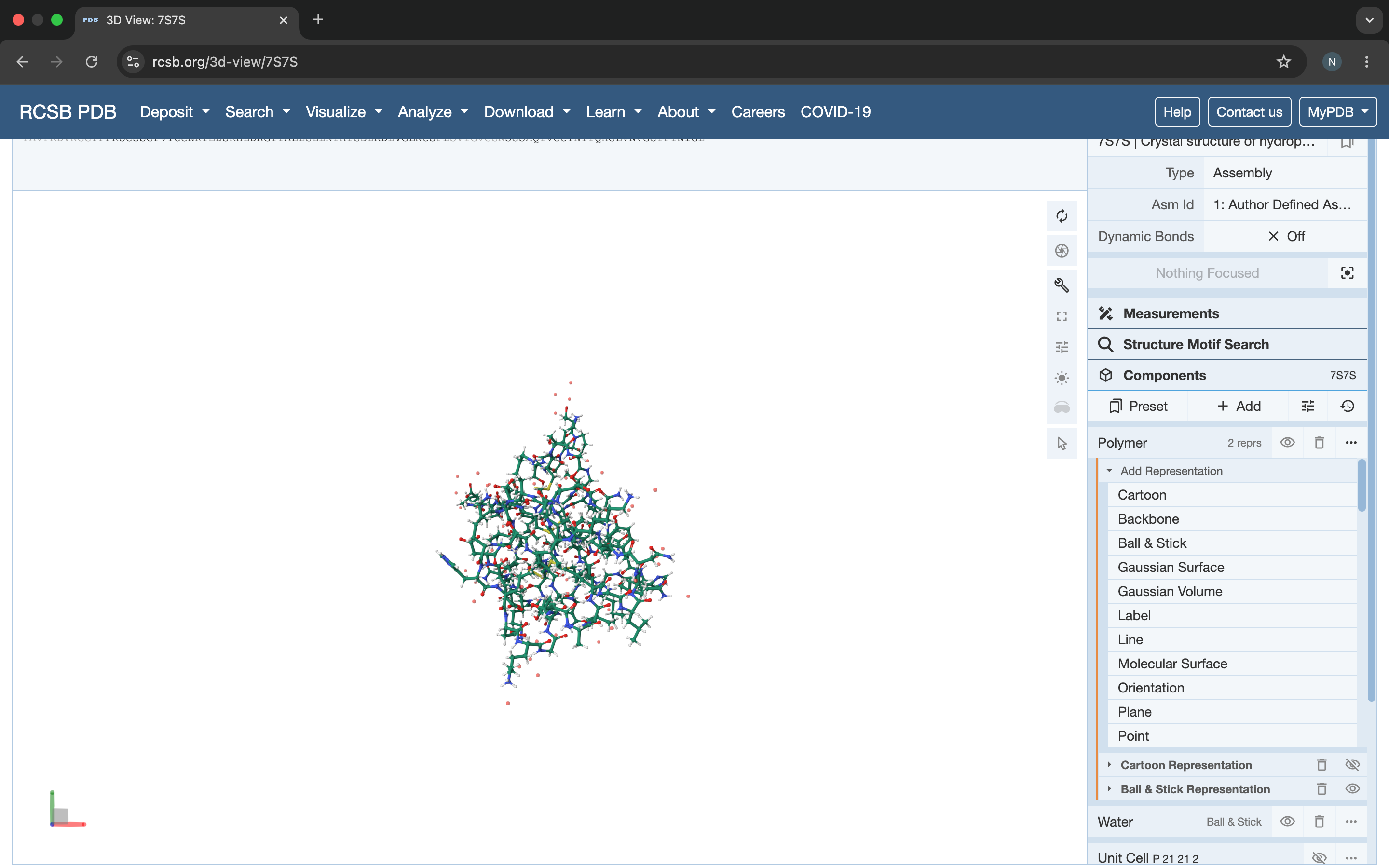
Task: Open the Asm Id dropdown
Action: (x=1284, y=205)
